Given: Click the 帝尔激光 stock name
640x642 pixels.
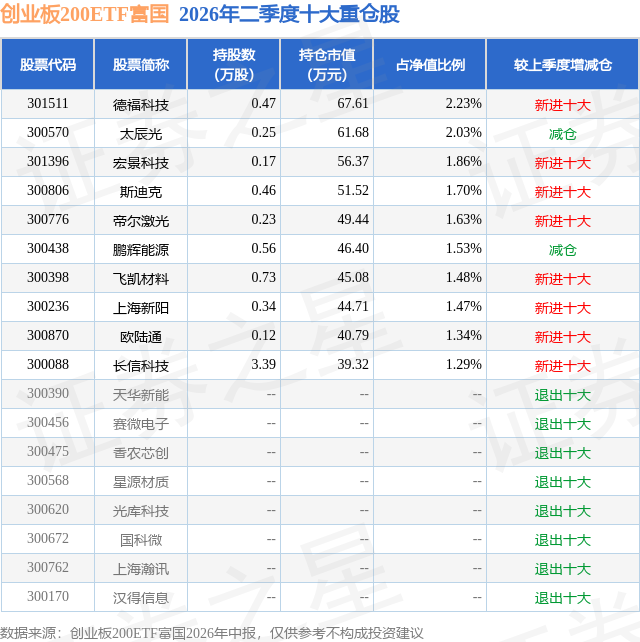Looking at the screenshot, I should (141, 221).
